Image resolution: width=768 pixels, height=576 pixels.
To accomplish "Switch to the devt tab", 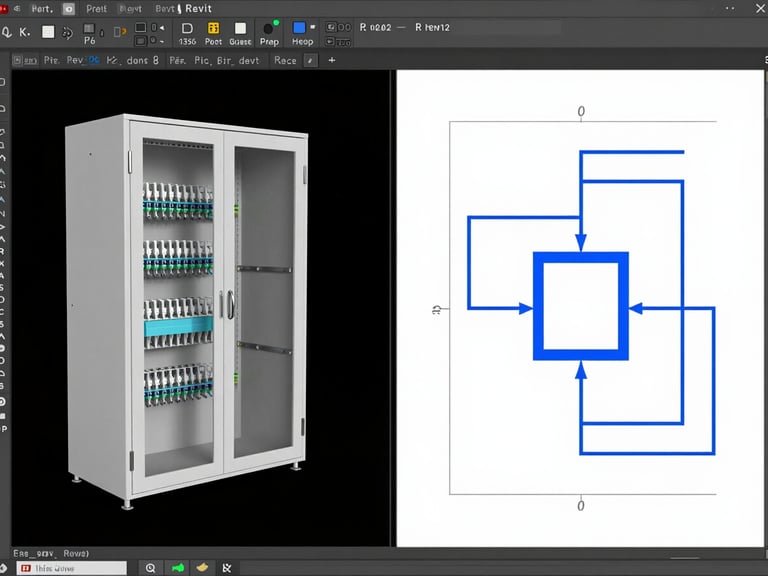I will coord(249,61).
